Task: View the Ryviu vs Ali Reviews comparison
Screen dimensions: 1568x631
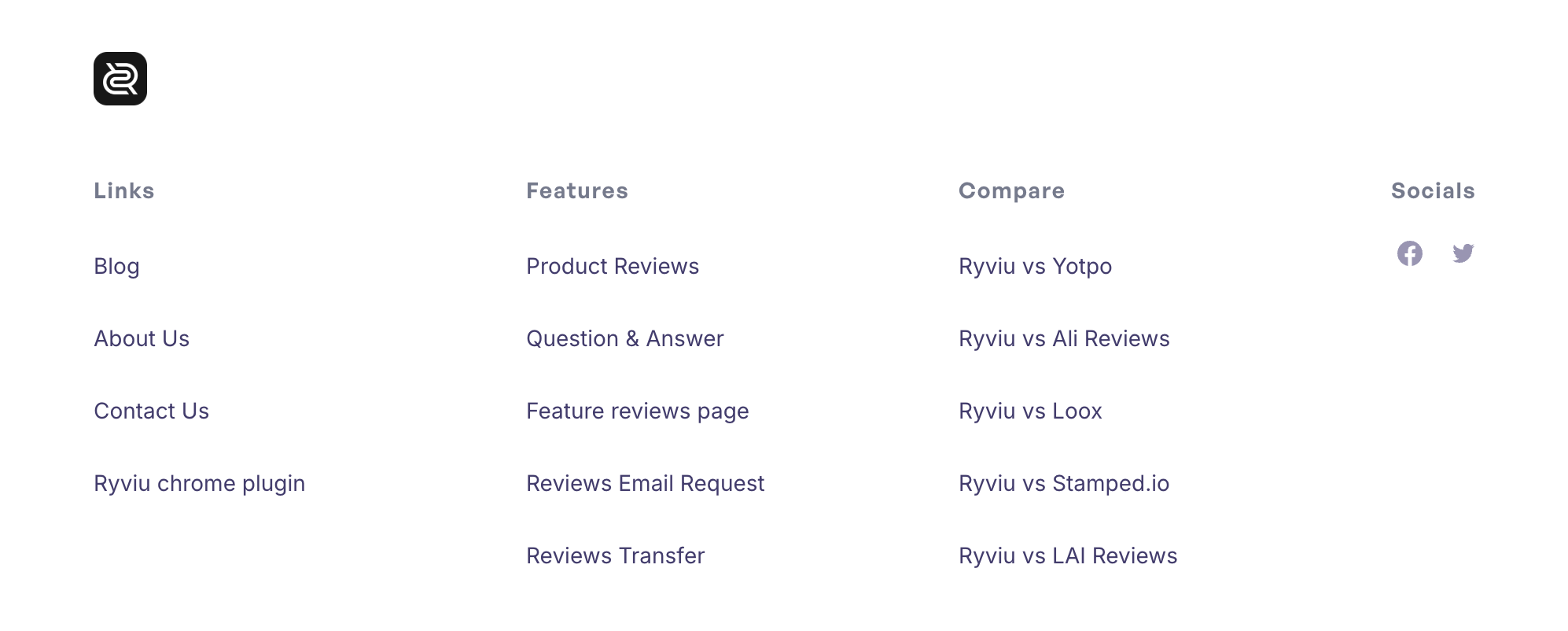Action: 1065,338
